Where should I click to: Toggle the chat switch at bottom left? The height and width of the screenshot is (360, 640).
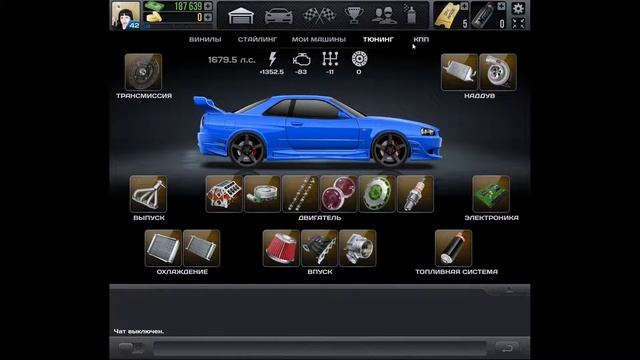131,348
